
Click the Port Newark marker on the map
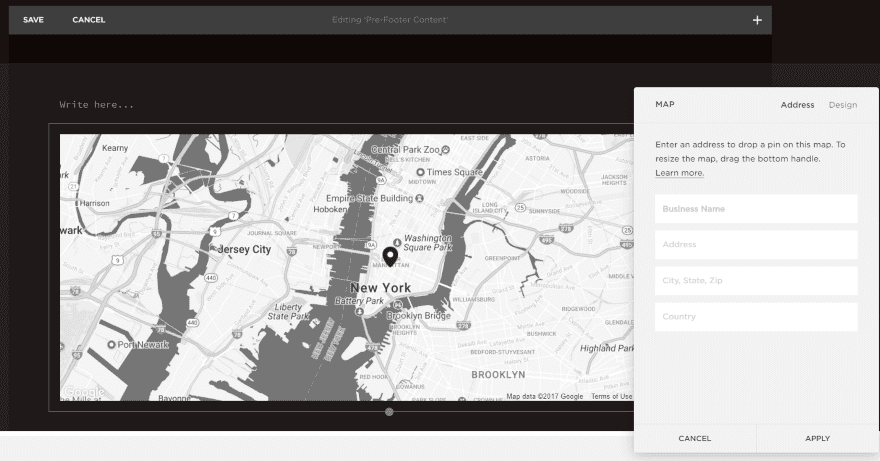[110, 344]
